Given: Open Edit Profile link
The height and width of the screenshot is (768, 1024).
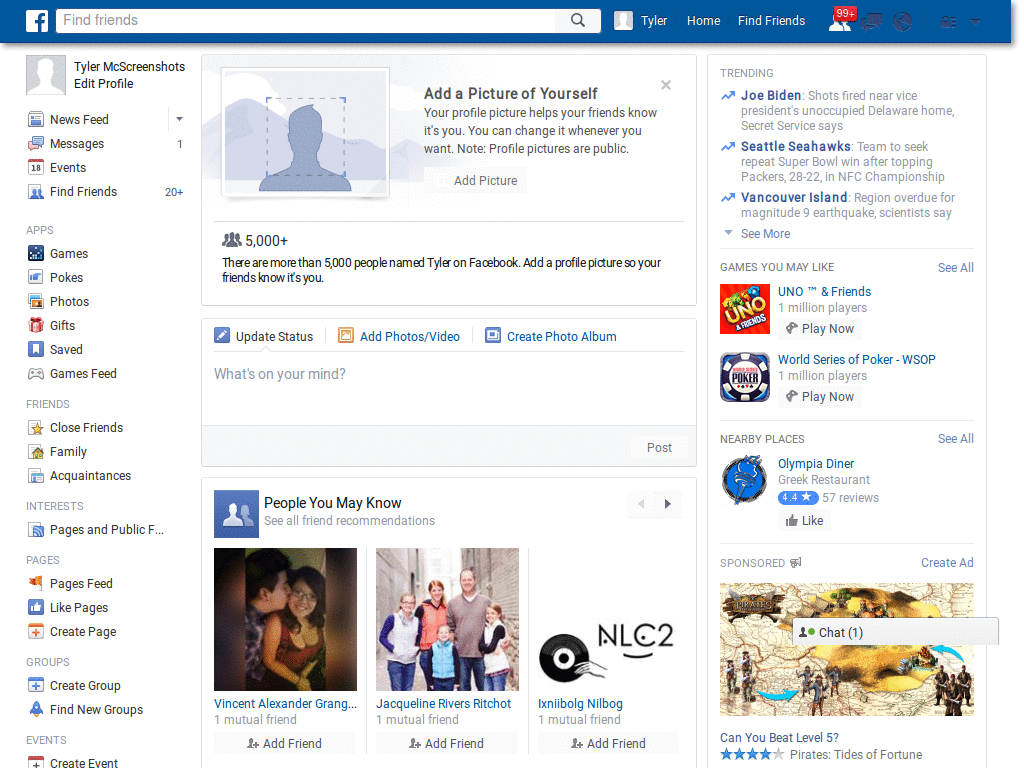Looking at the screenshot, I should (103, 84).
